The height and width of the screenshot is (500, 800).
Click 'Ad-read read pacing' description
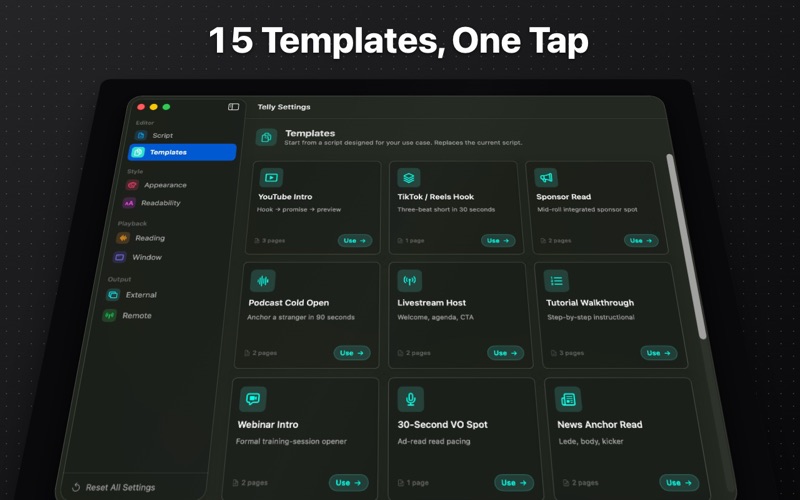tap(434, 441)
